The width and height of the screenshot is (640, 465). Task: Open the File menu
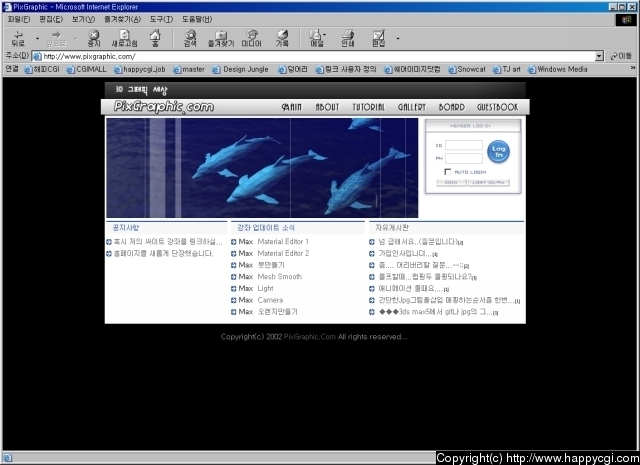click(19, 19)
